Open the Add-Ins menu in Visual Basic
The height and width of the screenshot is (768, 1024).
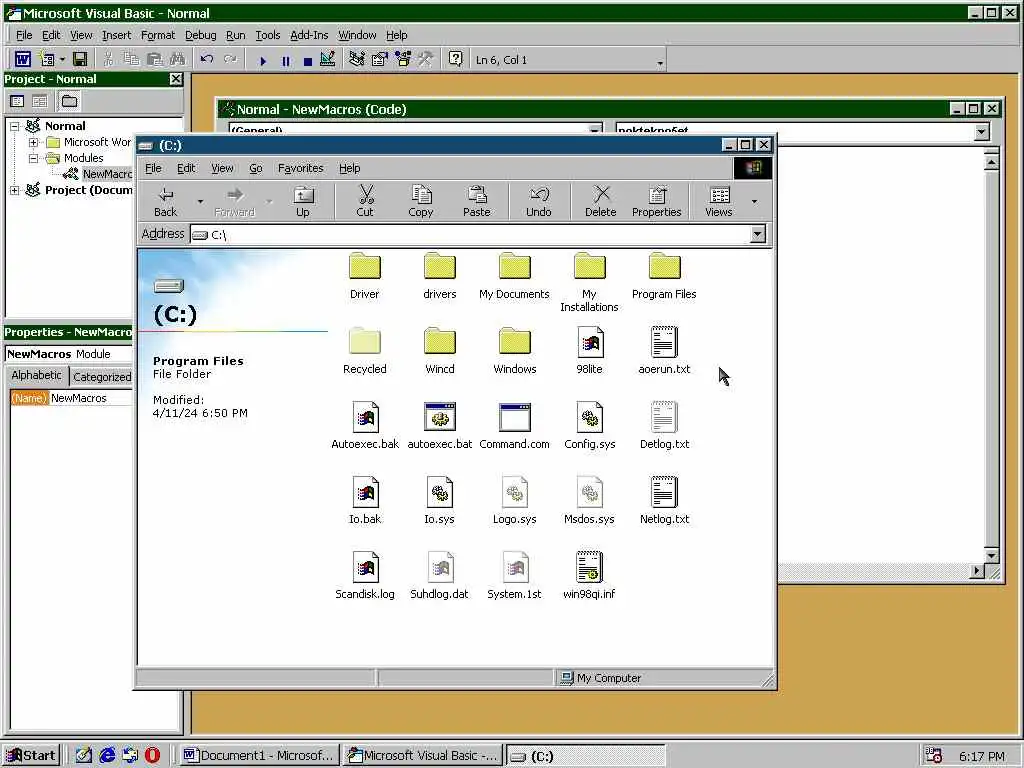pyautogui.click(x=309, y=35)
